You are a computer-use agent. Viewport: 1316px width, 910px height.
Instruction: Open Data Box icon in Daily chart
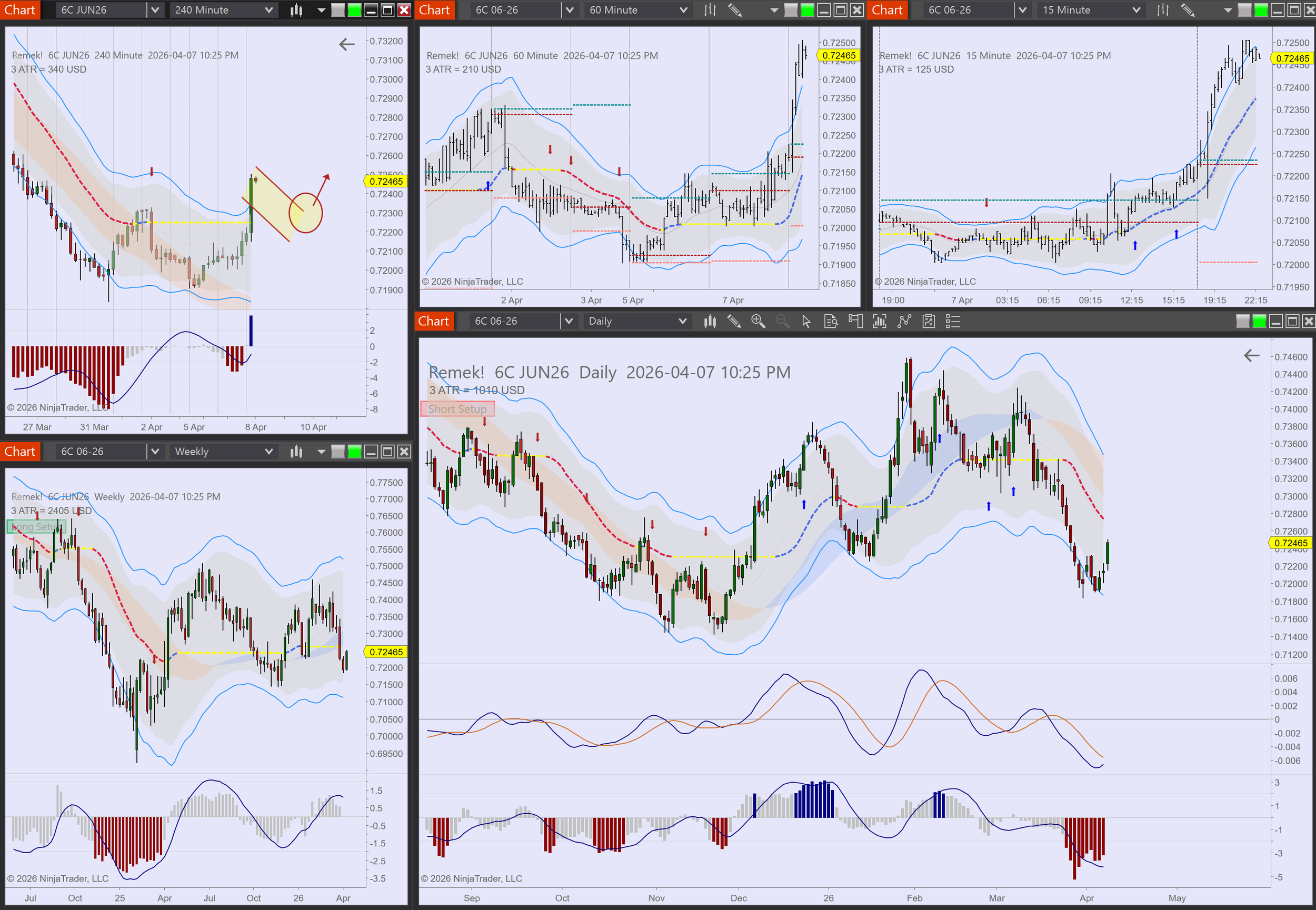tap(831, 322)
